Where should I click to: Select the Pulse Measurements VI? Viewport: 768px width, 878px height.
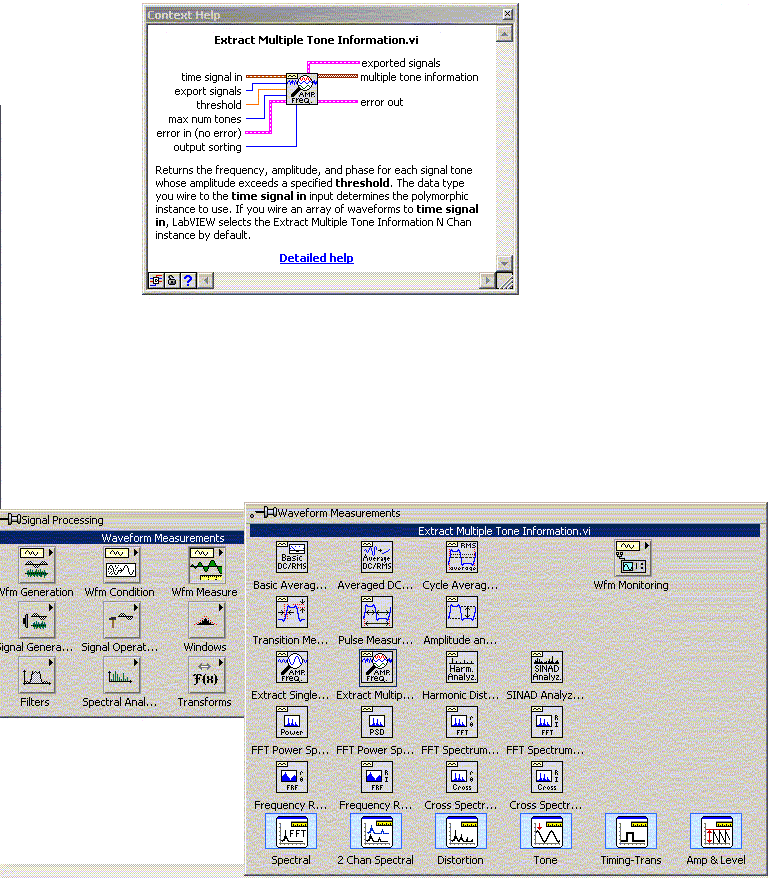point(377,611)
